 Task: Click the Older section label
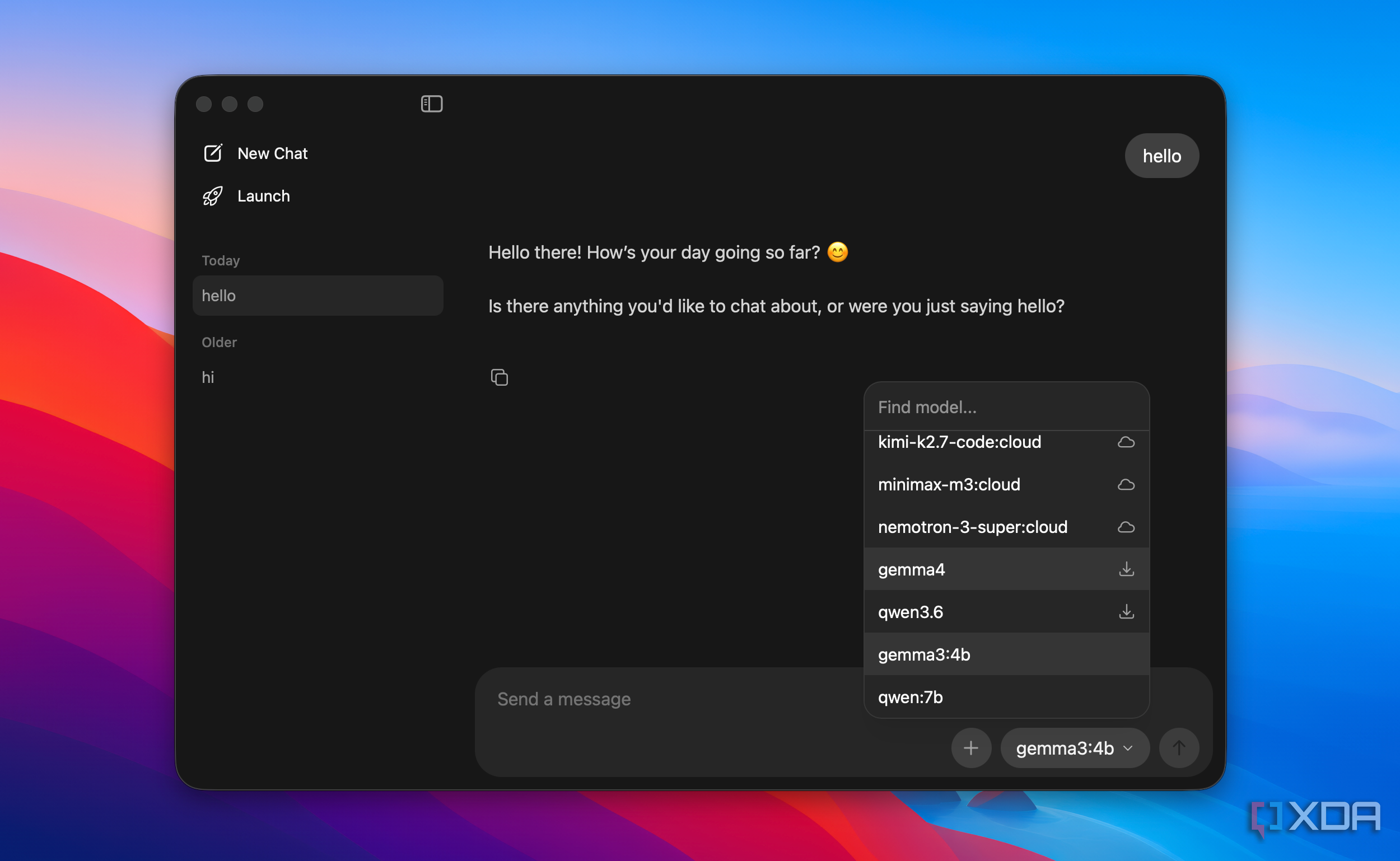pos(220,342)
